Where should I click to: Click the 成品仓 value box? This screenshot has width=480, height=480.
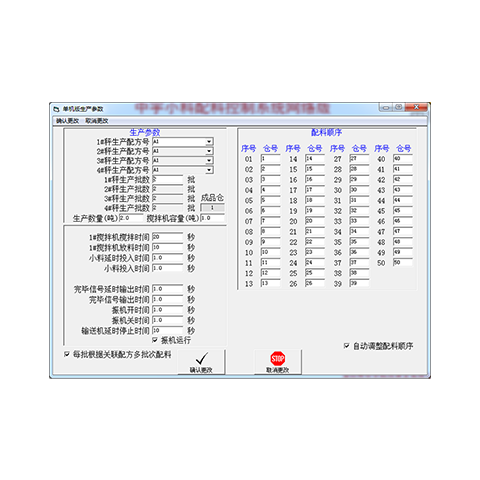(x=212, y=208)
